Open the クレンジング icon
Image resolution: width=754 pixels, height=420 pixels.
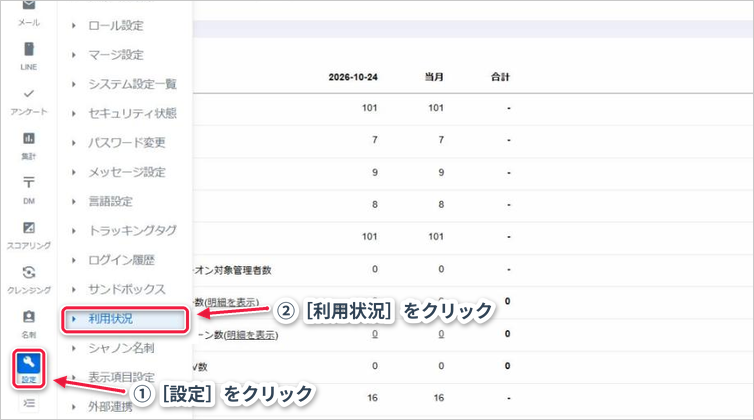click(29, 272)
